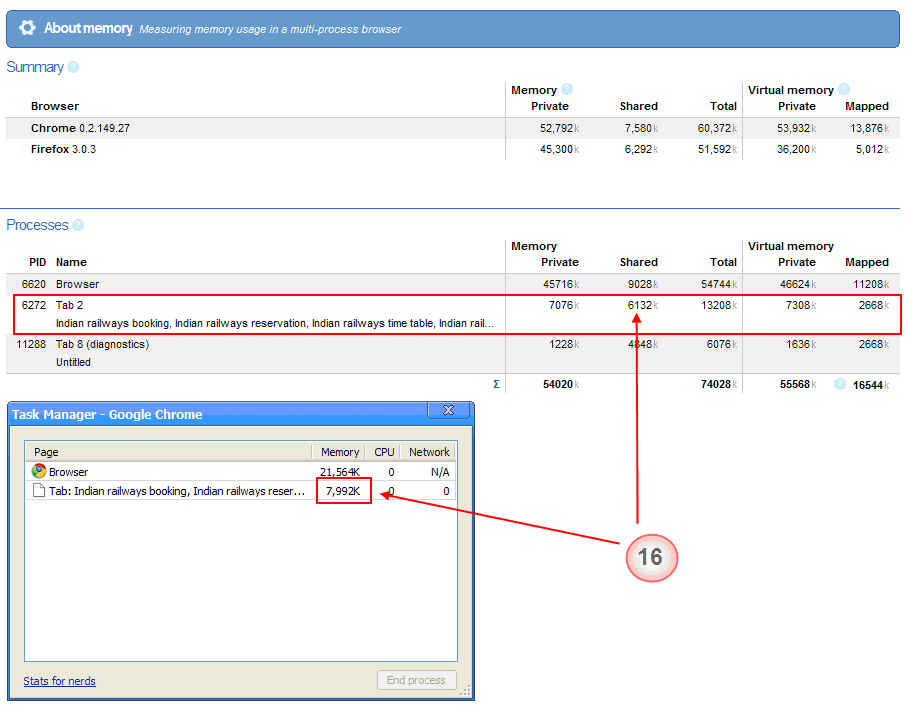
Task: Click the 7308k virtual private value
Action: click(801, 305)
